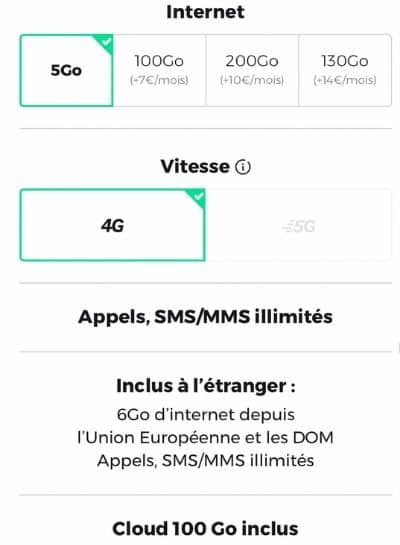400x545 pixels.
Task: Click the Cloud 100 Go inclus heading
Action: point(205,529)
